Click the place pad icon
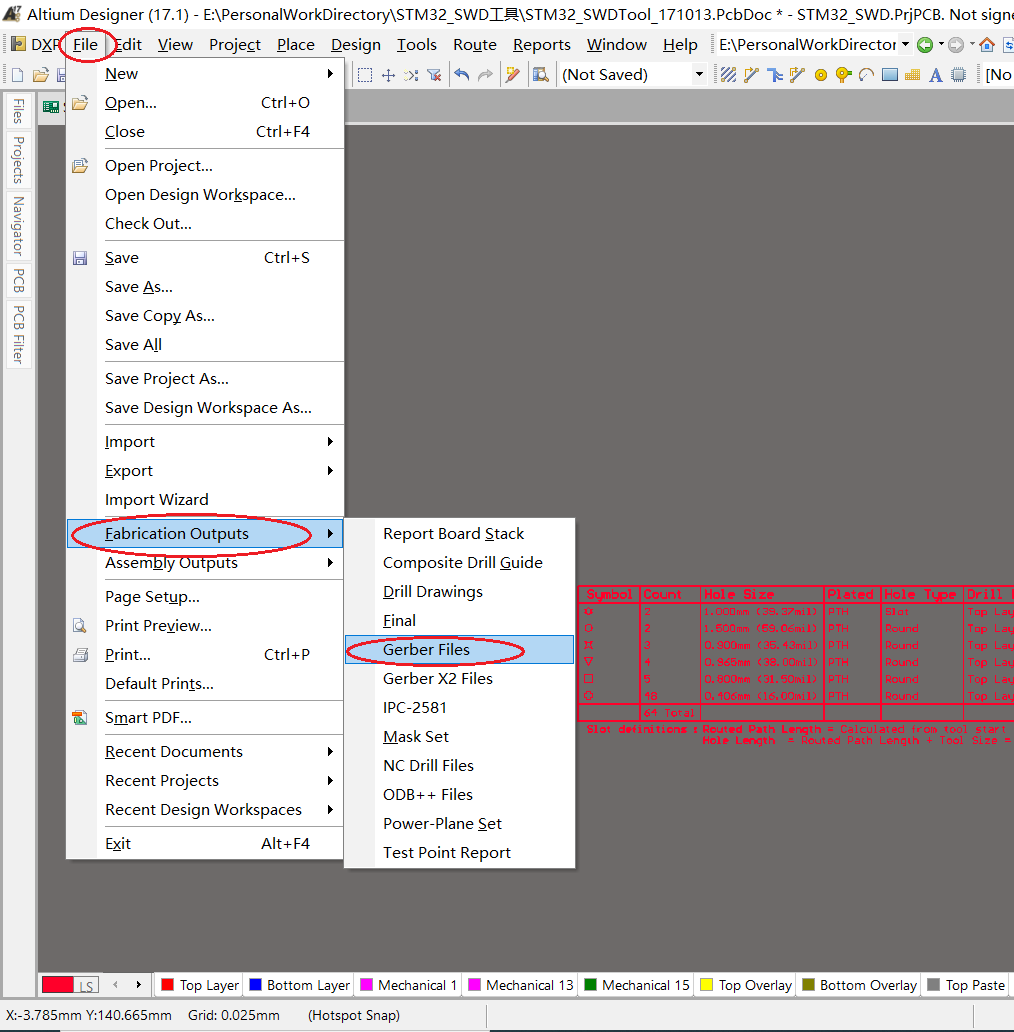Screen dimensions: 1014x1032 (821, 75)
